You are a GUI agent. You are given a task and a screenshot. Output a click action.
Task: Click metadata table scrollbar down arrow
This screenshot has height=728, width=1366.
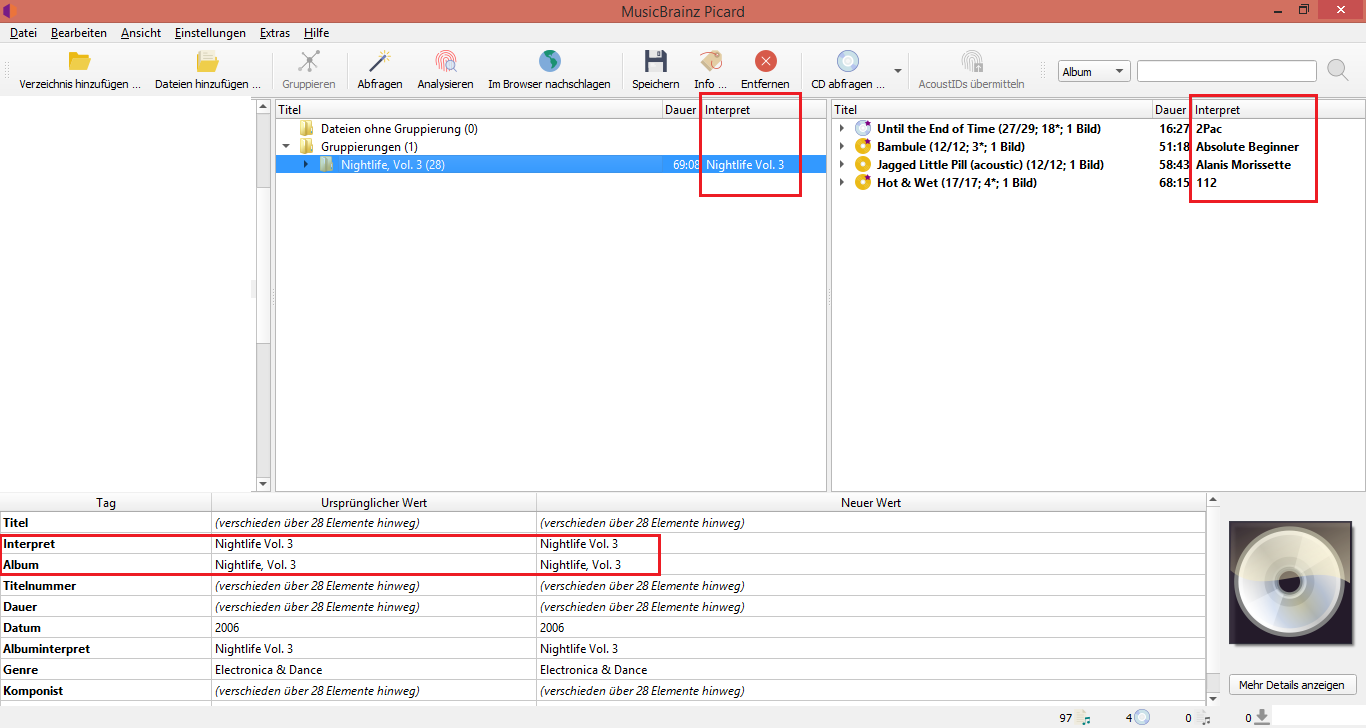coord(1213,700)
